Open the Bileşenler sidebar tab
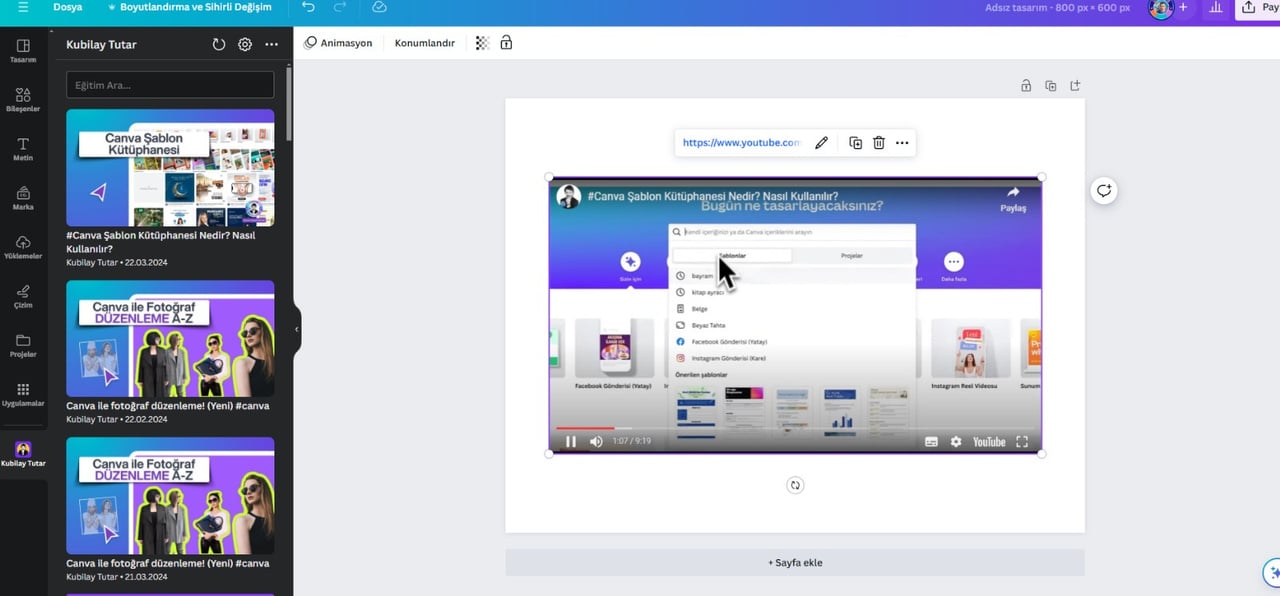Viewport: 1280px width, 596px height. coord(23,99)
